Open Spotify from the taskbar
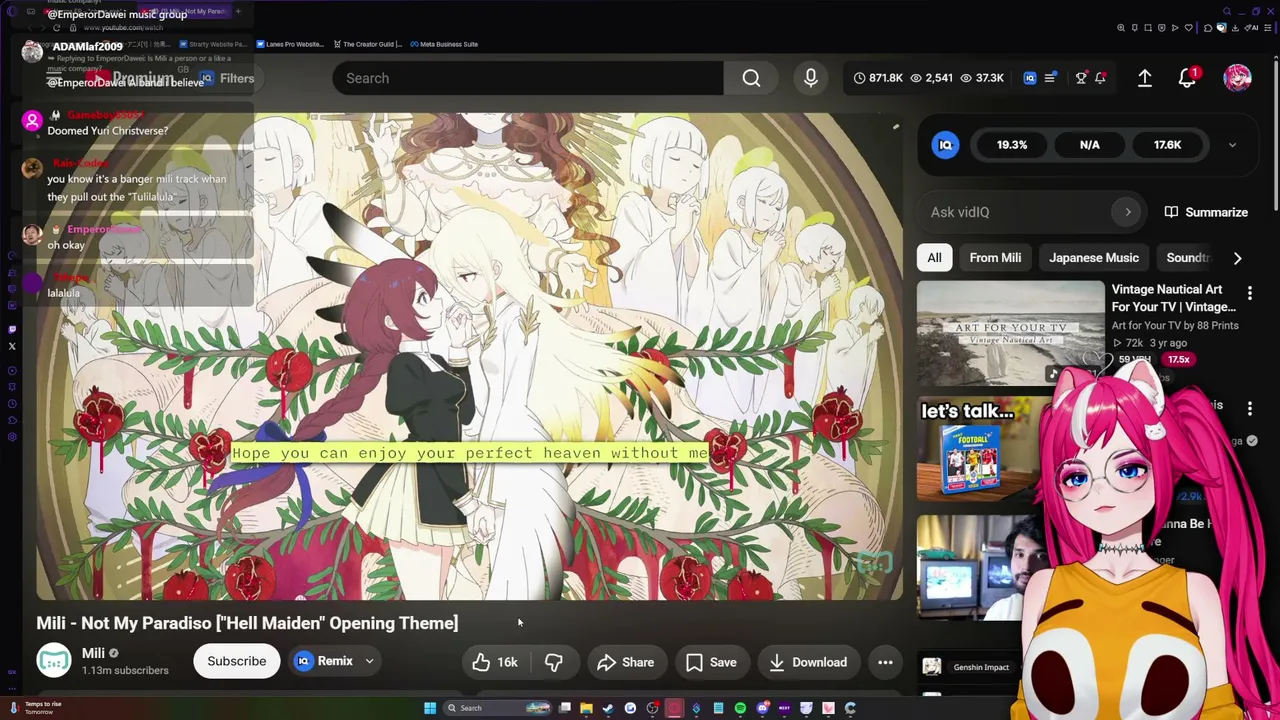Viewport: 1280px width, 720px height. 740,708
